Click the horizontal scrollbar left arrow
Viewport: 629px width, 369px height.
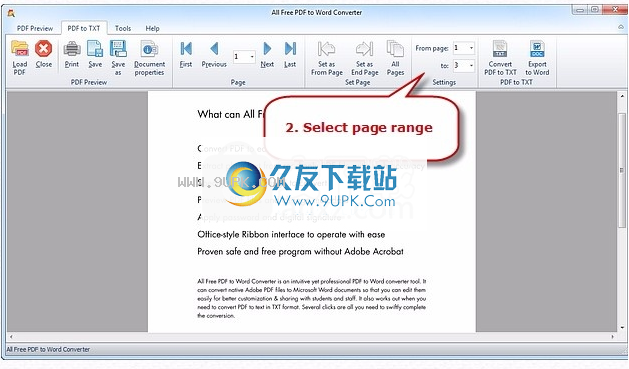pos(11,337)
